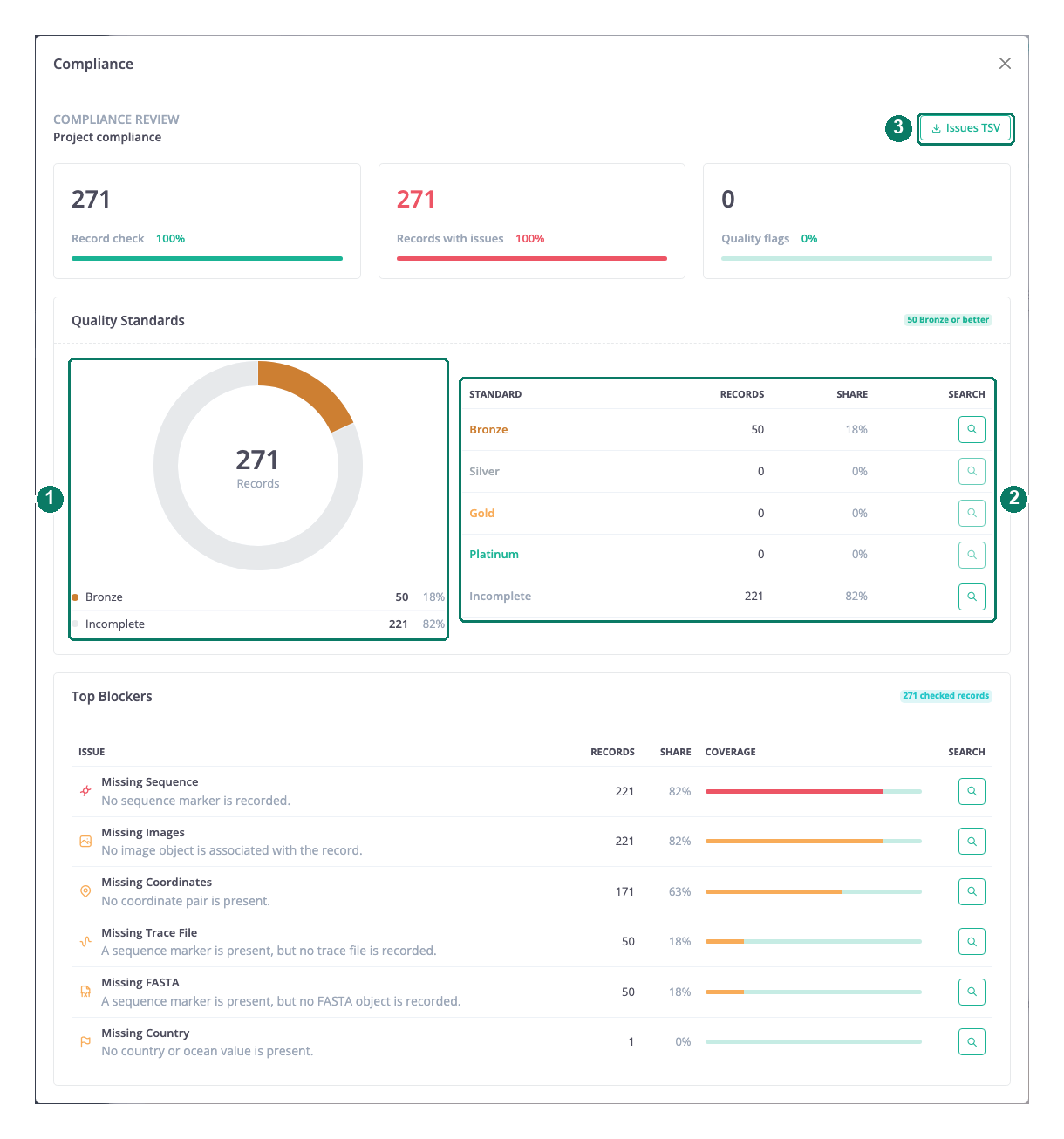1064x1139 pixels.
Task: Click the STANDARD column header
Action: (495, 394)
